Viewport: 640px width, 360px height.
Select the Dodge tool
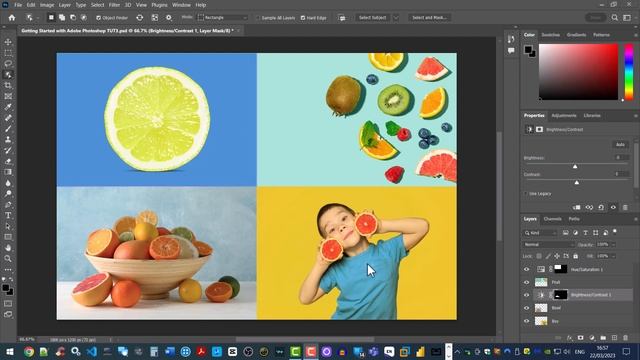pos(8,193)
